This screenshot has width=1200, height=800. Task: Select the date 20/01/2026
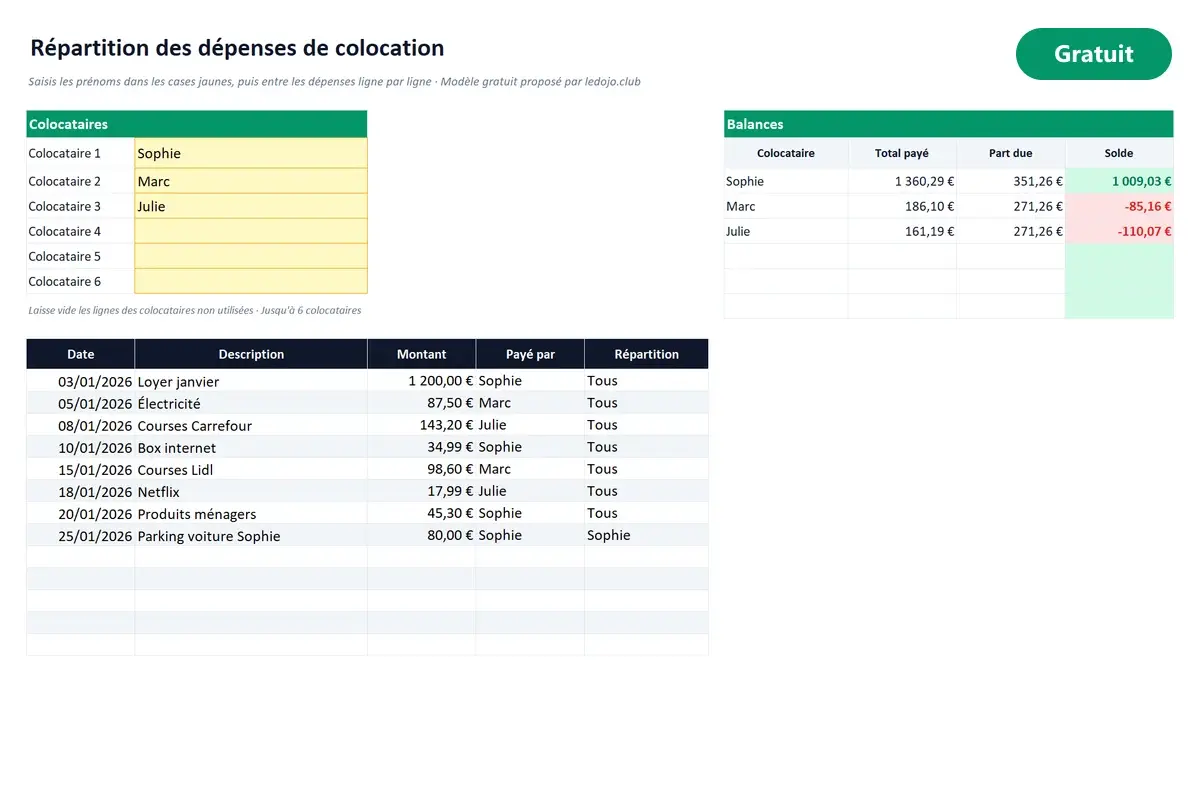(x=81, y=513)
